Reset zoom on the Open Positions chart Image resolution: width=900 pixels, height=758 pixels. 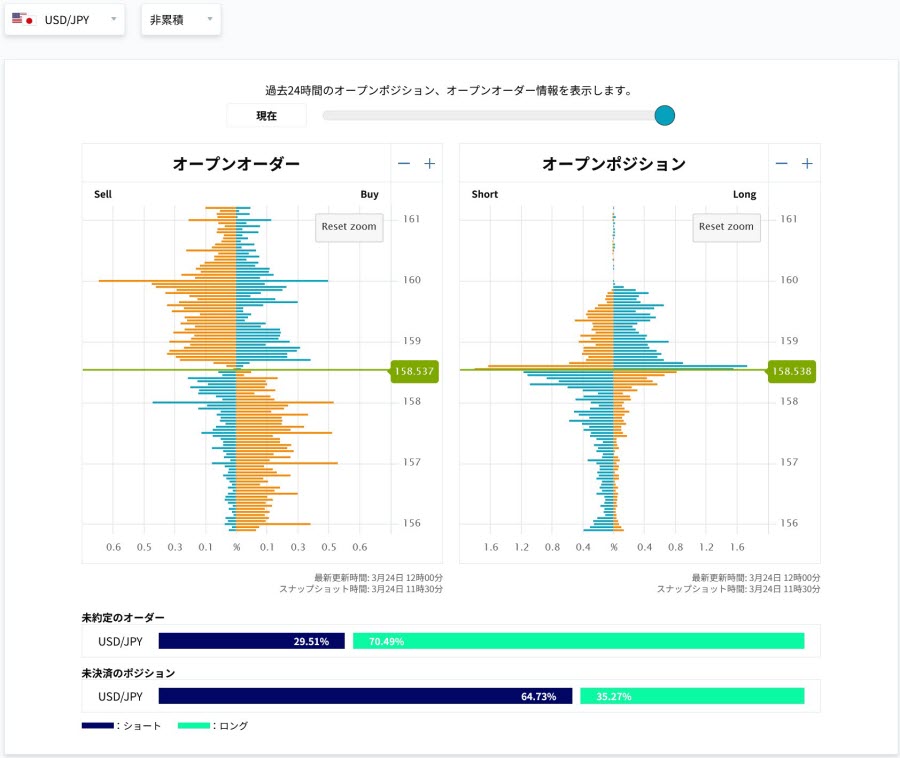pos(727,227)
